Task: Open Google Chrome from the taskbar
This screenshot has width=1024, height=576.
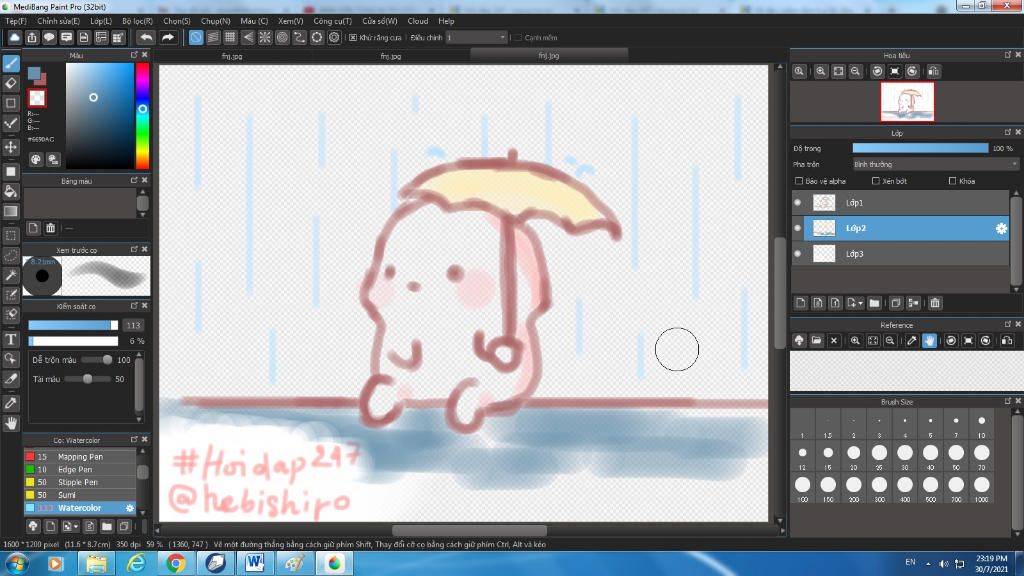Action: 175,563
